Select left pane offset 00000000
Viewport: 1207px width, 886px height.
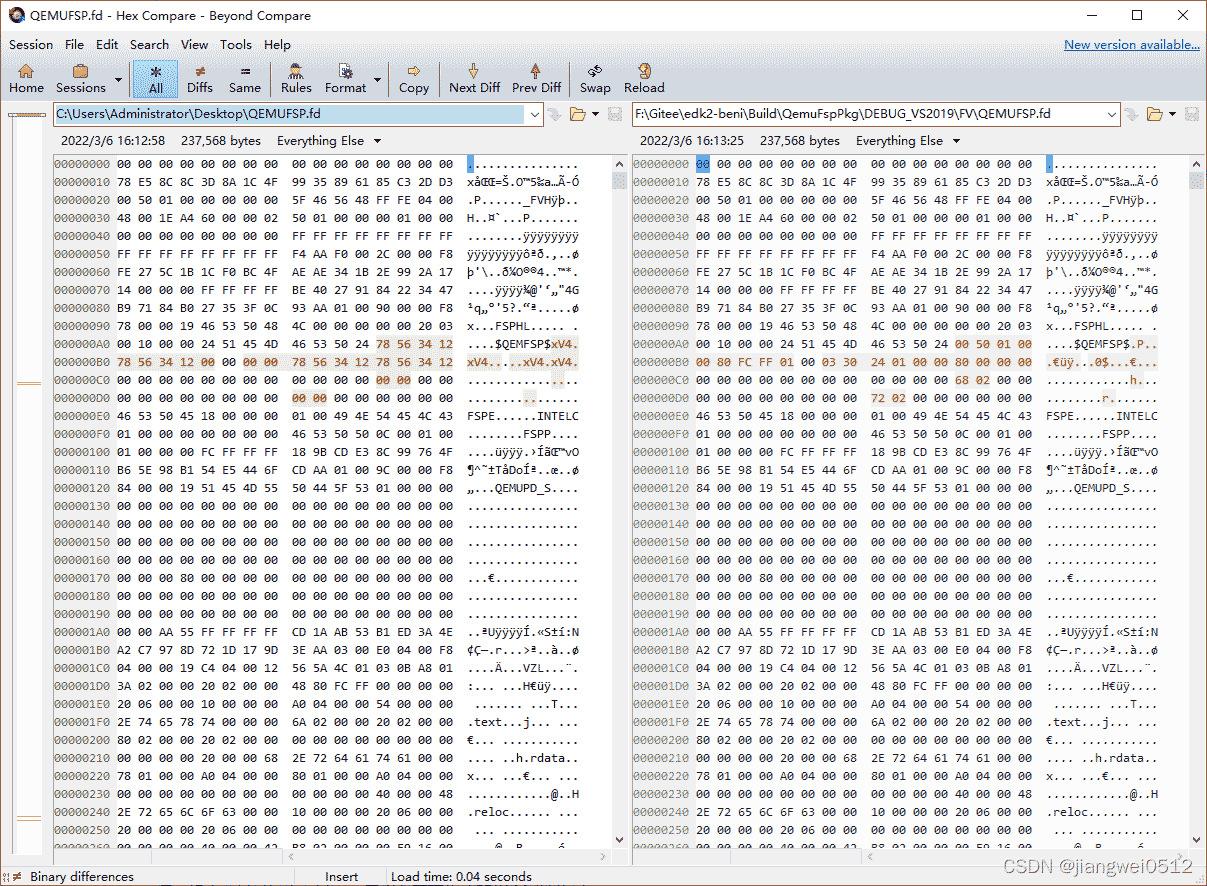click(x=83, y=164)
